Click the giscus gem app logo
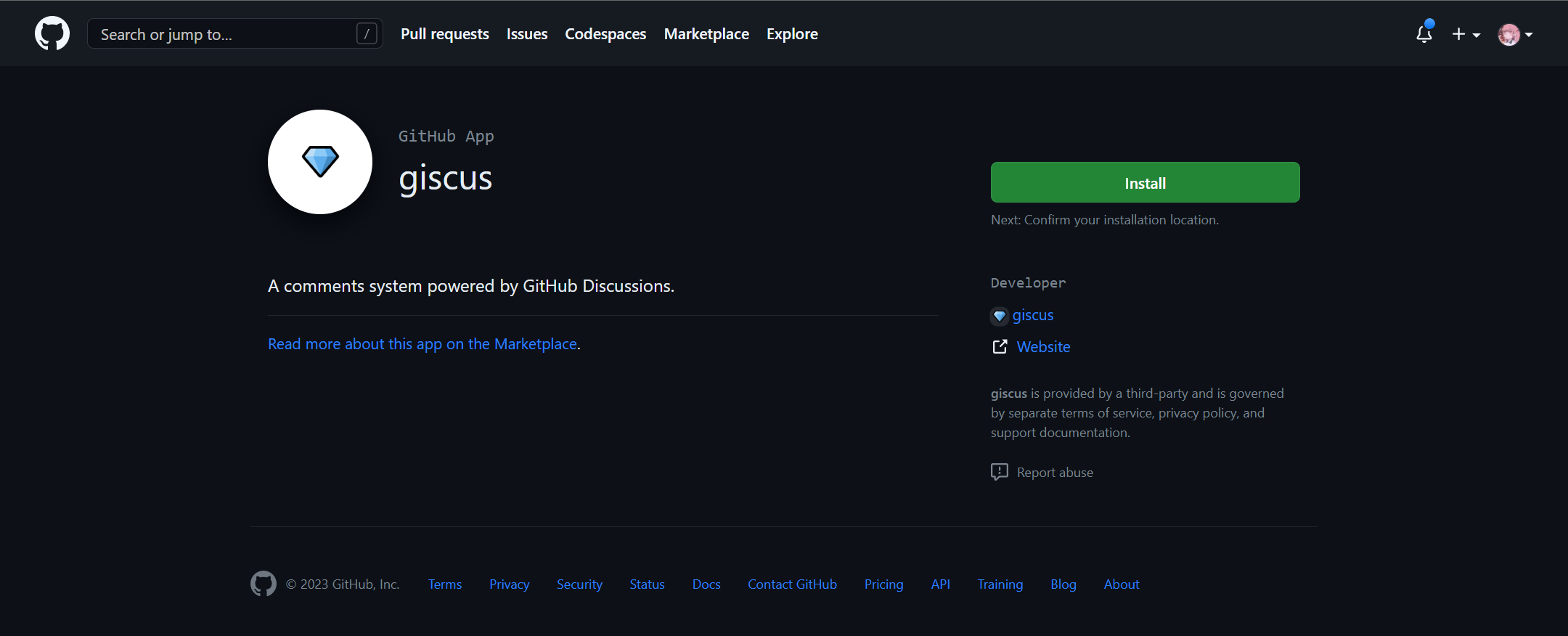 320,162
